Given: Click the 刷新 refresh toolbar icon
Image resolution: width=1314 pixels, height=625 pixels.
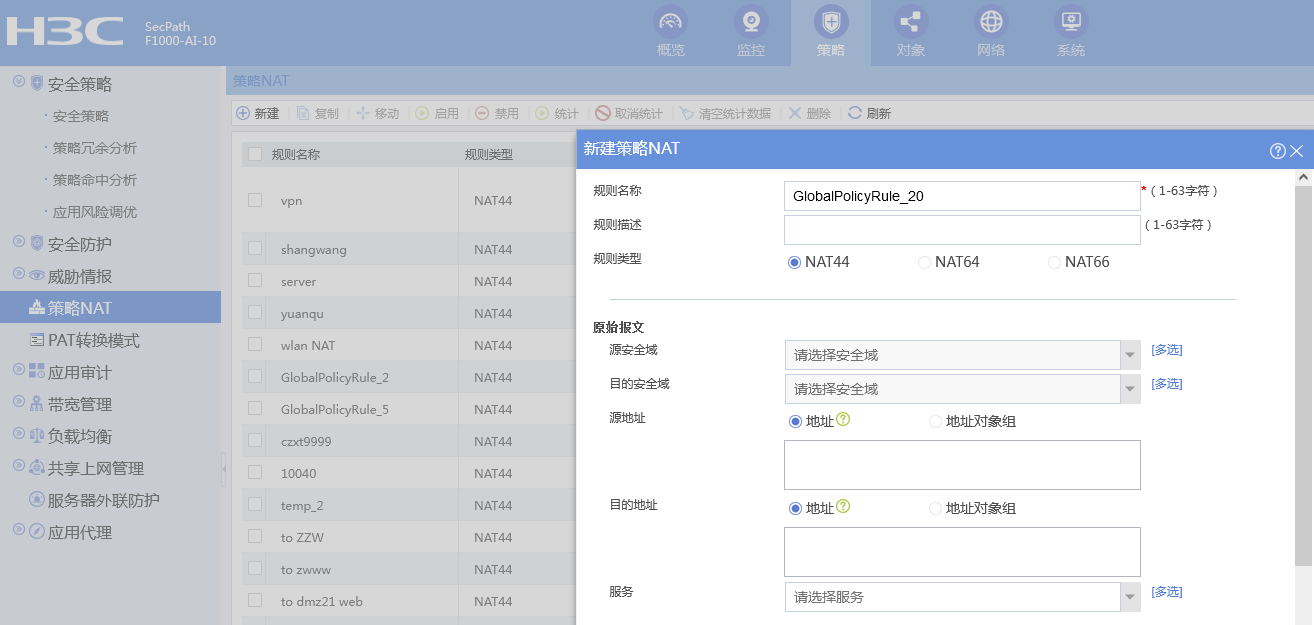Looking at the screenshot, I should pyautogui.click(x=855, y=113).
